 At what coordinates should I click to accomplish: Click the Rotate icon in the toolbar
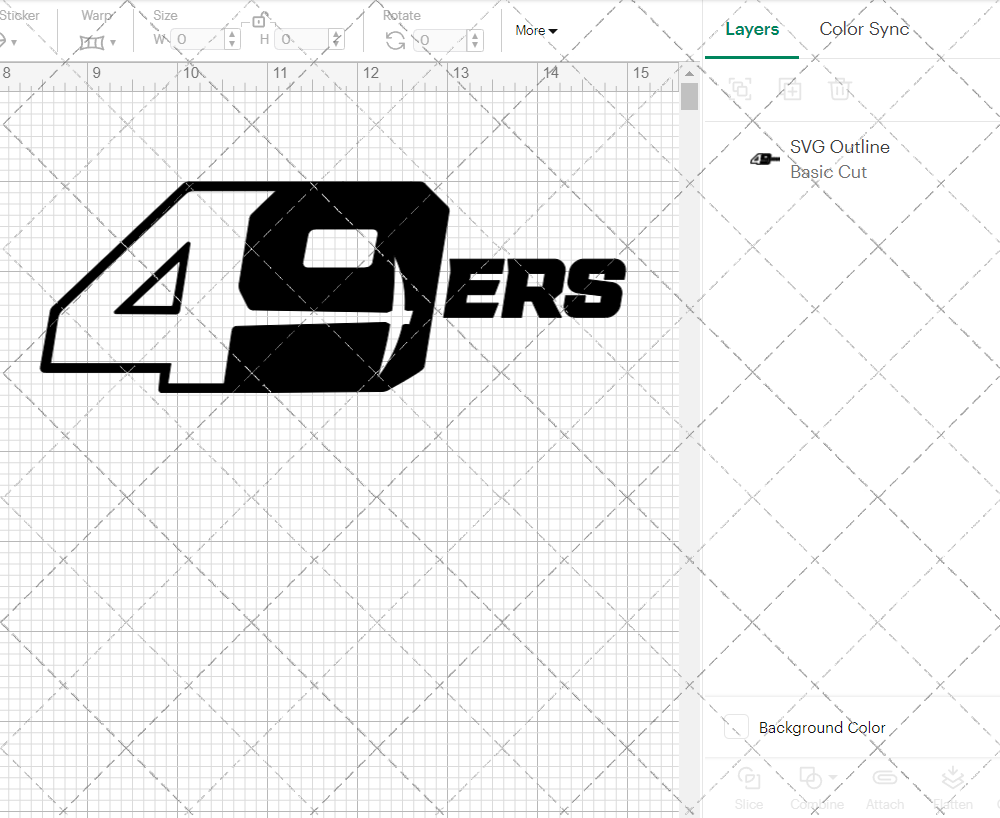coord(395,38)
